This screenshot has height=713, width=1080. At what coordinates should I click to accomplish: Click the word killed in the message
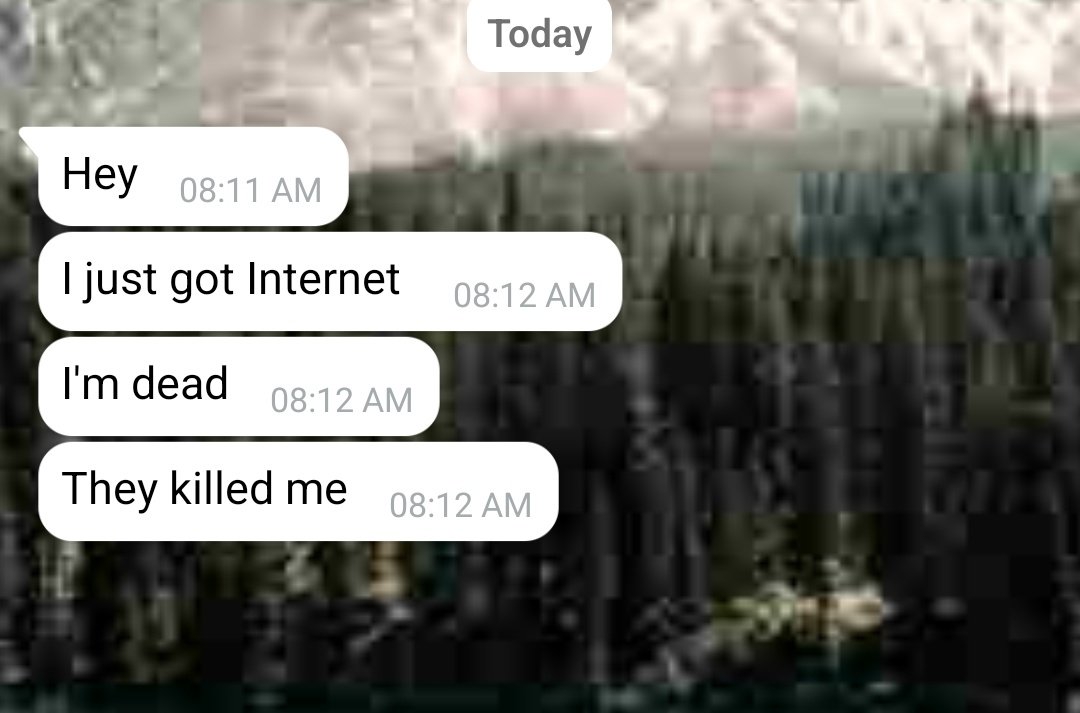(220, 488)
